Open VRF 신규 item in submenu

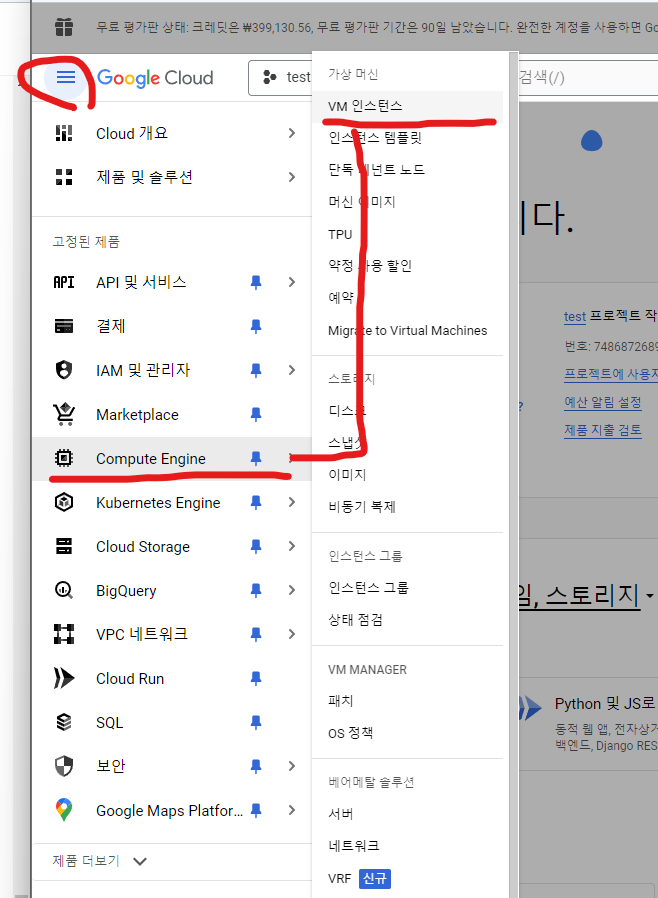359,879
